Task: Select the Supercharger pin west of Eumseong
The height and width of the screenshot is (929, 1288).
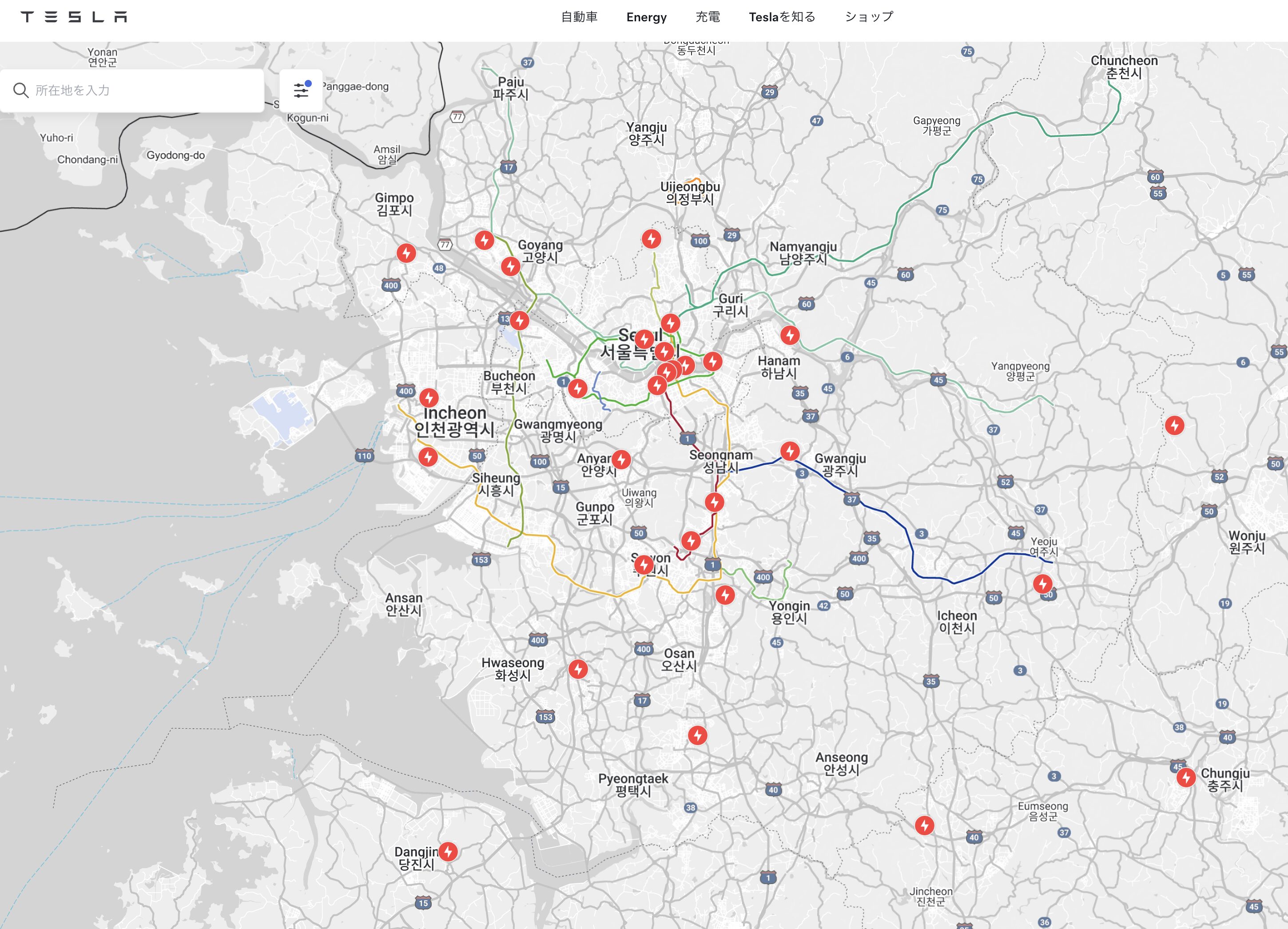Action: pos(925,825)
